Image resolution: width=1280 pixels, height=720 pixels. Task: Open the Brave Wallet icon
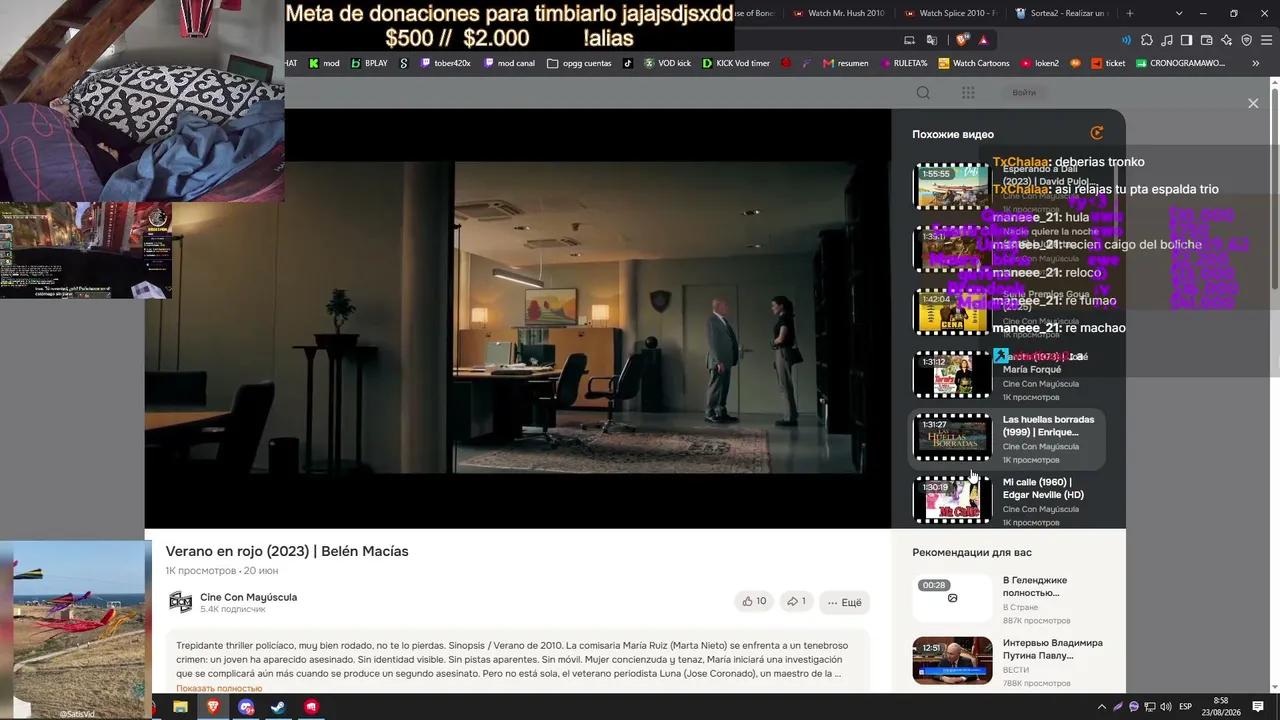click(x=1206, y=40)
